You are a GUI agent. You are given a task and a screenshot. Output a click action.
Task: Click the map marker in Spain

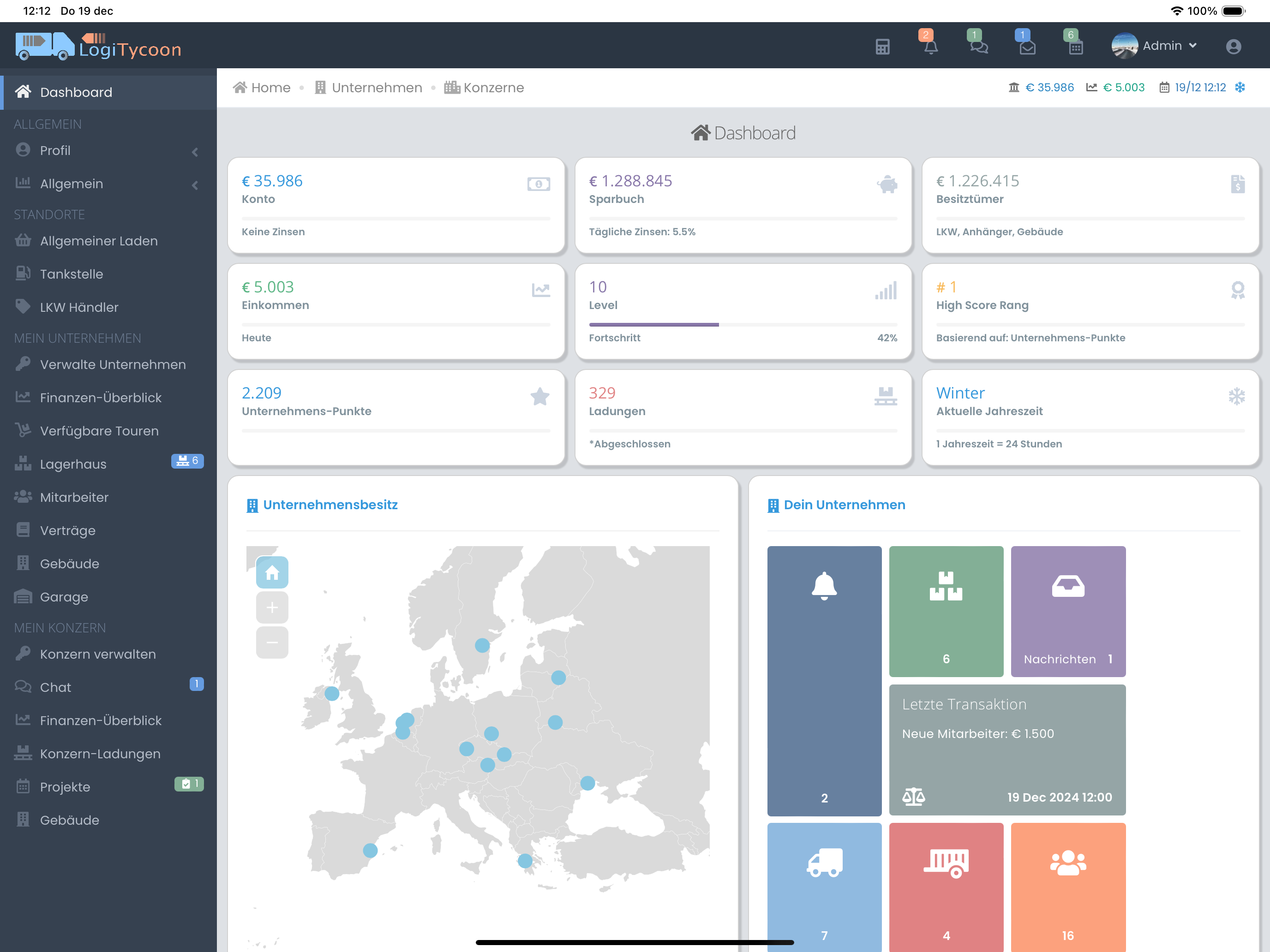[370, 850]
